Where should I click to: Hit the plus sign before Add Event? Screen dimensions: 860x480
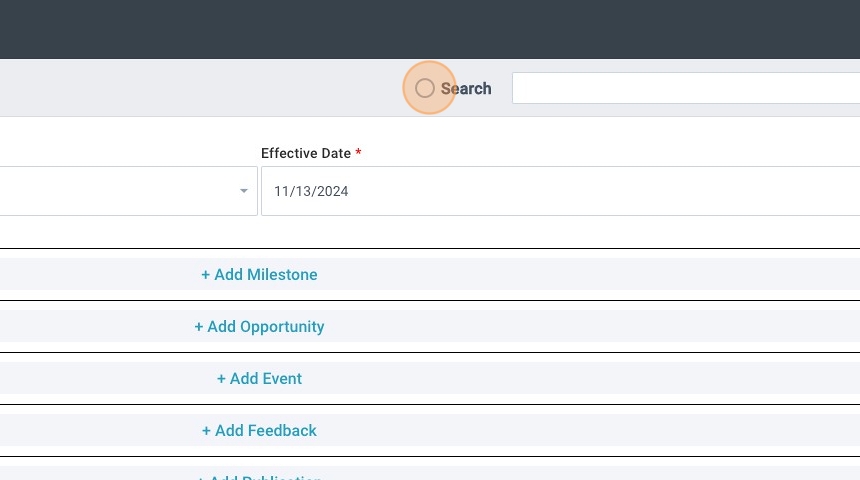222,379
